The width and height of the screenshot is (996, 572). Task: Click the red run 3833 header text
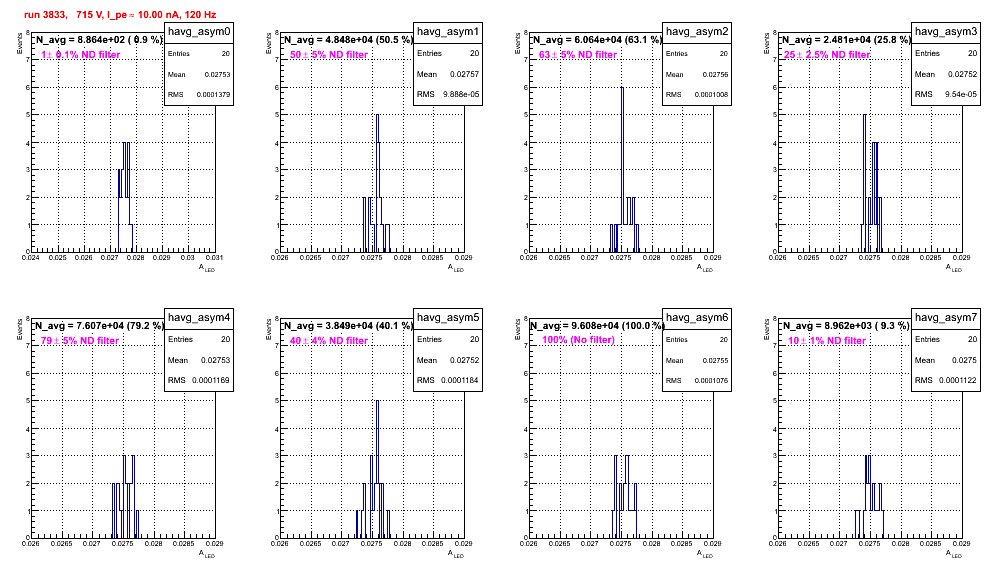pyautogui.click(x=120, y=15)
